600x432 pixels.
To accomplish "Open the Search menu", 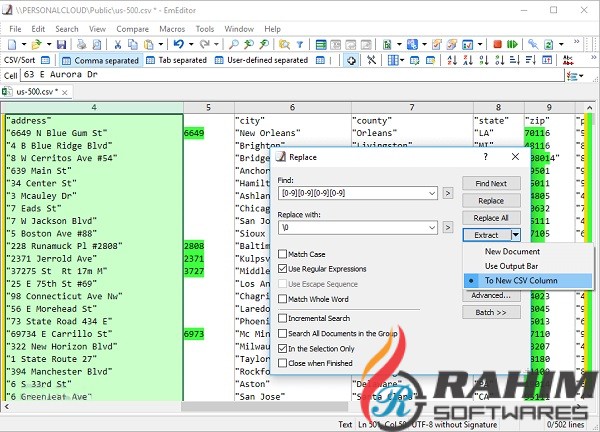I will pos(67,29).
